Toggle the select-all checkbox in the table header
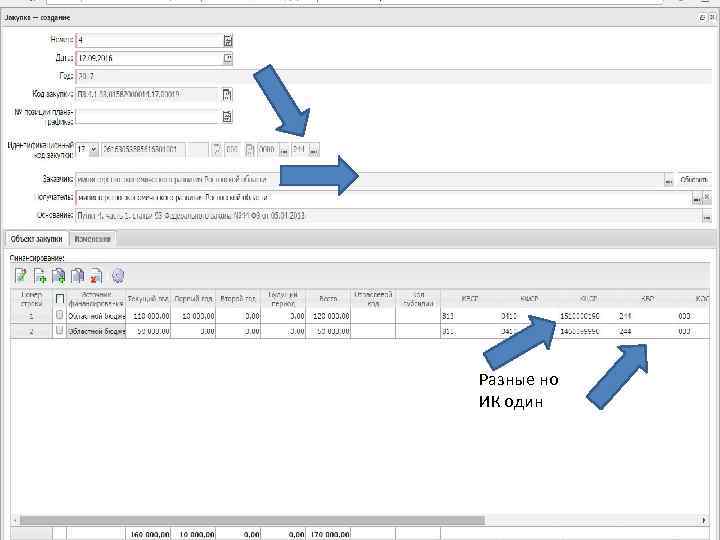720x540 pixels. (x=60, y=299)
